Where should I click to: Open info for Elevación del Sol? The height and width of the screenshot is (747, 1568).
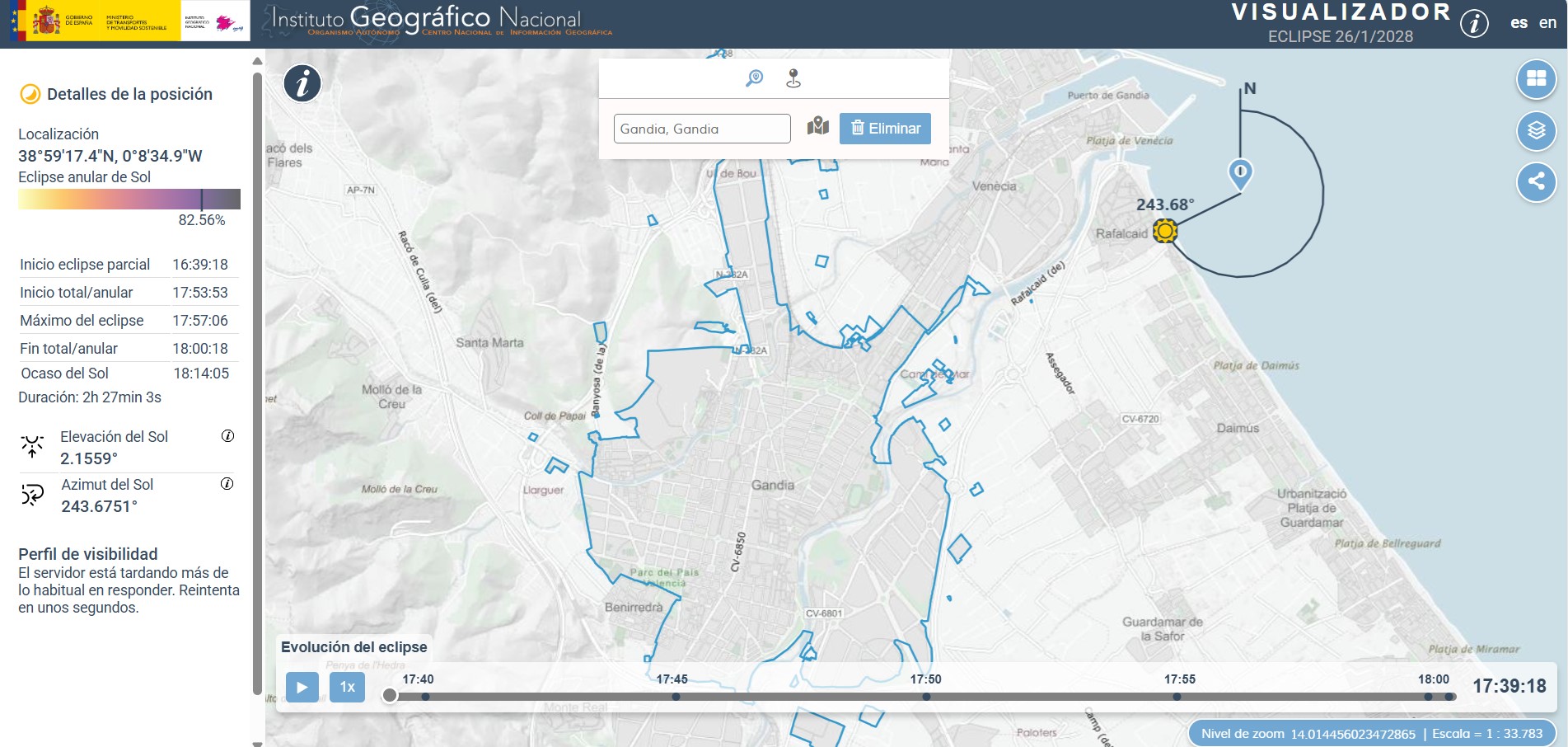tap(228, 435)
